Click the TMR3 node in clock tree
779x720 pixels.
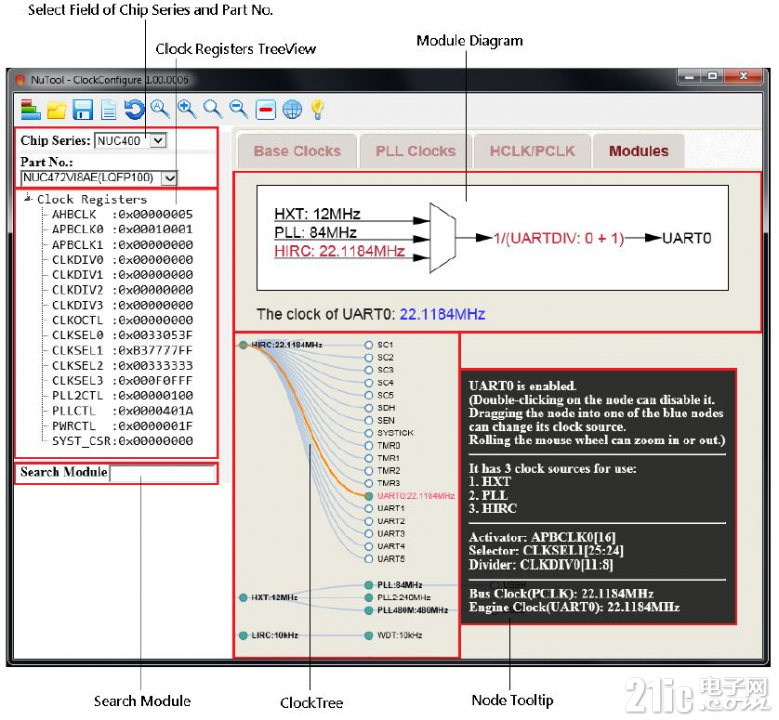pos(369,483)
